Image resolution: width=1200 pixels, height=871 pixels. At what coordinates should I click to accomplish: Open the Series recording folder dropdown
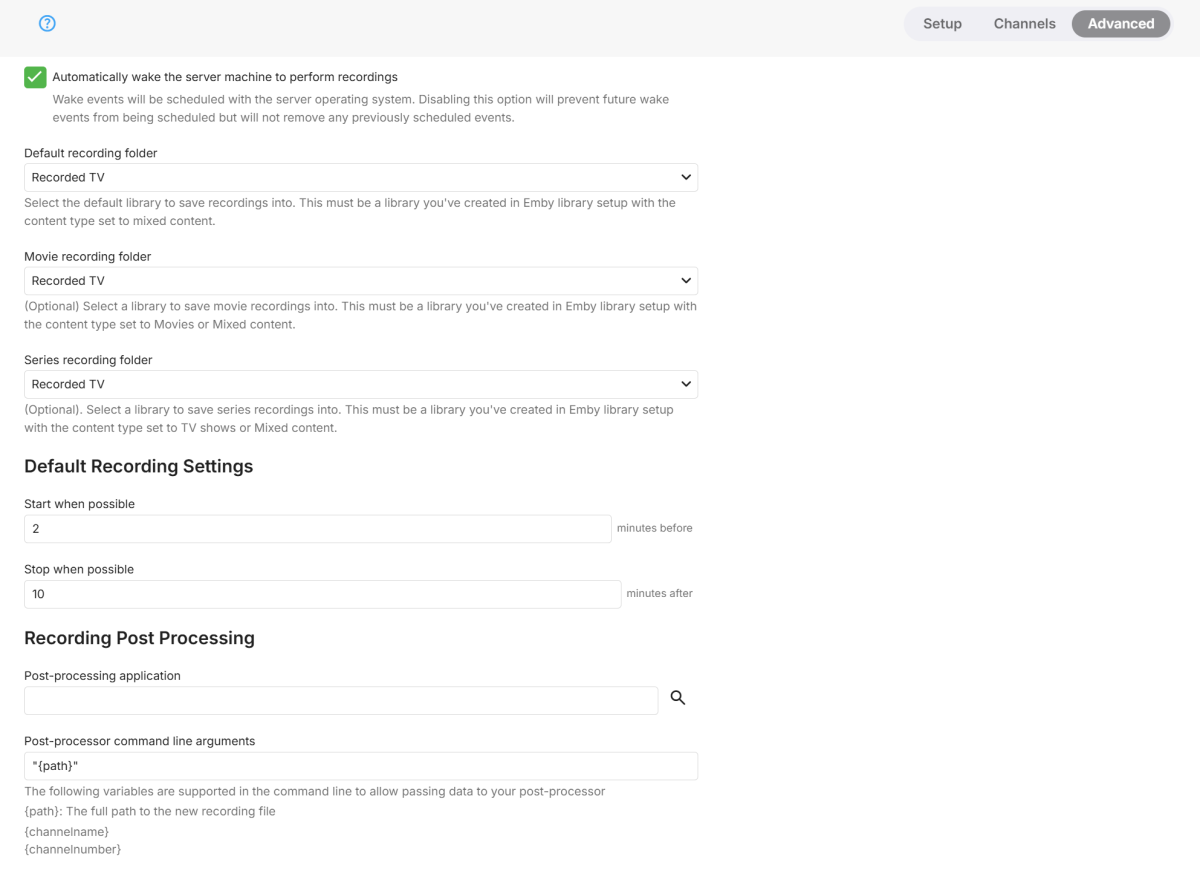[360, 384]
